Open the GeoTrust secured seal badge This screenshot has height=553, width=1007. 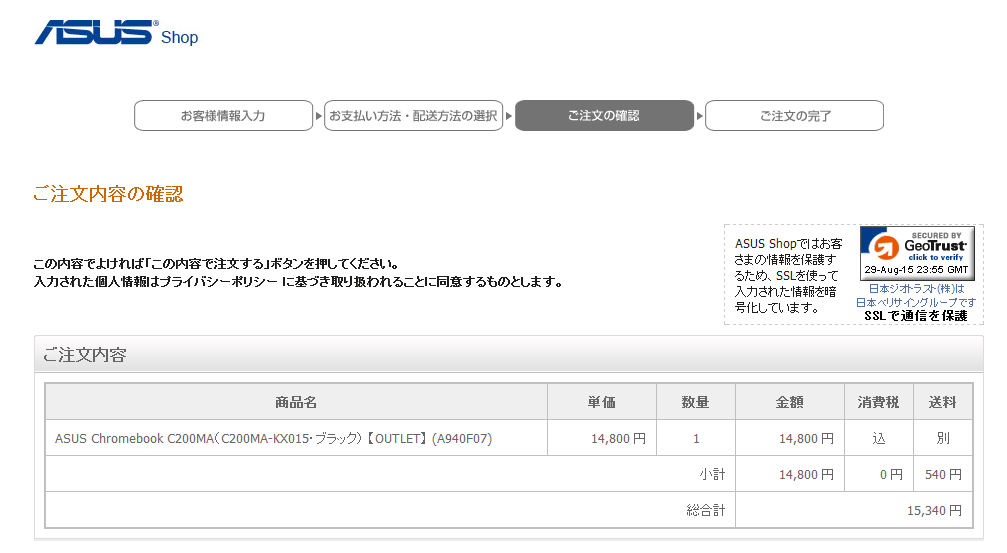917,253
